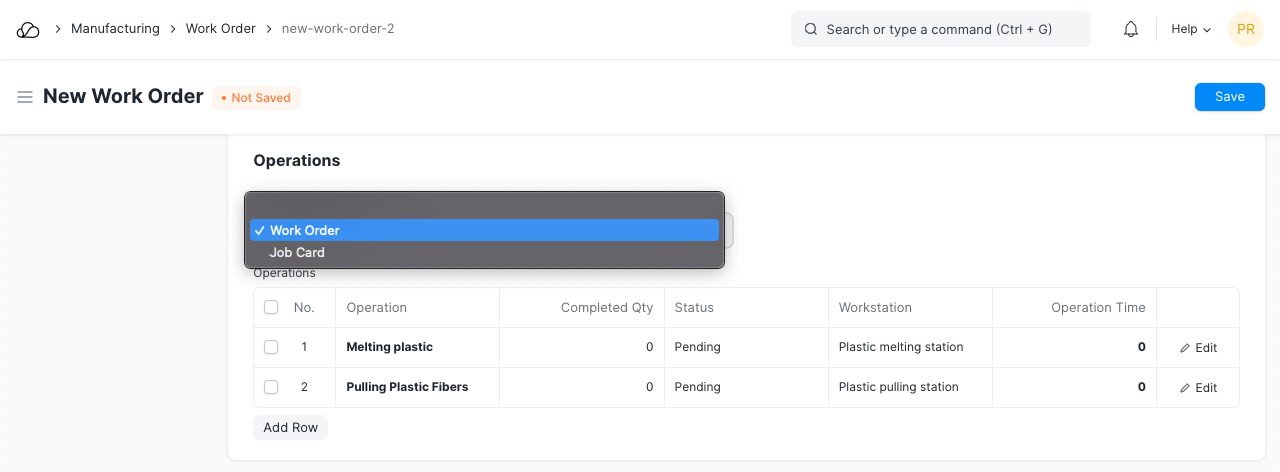Screen dimensions: 1280x472
Task: Tick the select-all checkbox in Operations header
Action: tap(271, 308)
